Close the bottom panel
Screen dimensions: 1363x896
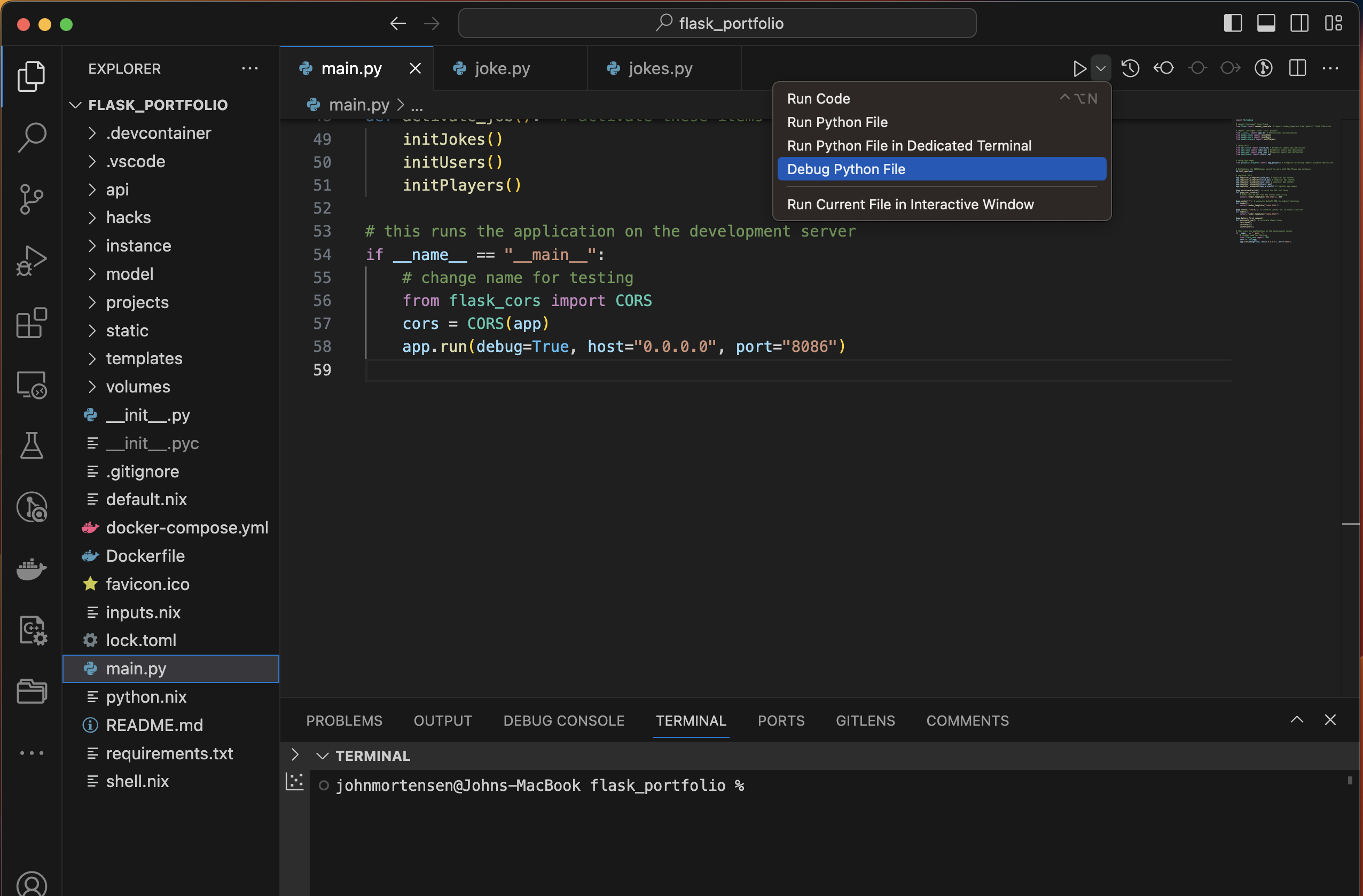[x=1330, y=720]
